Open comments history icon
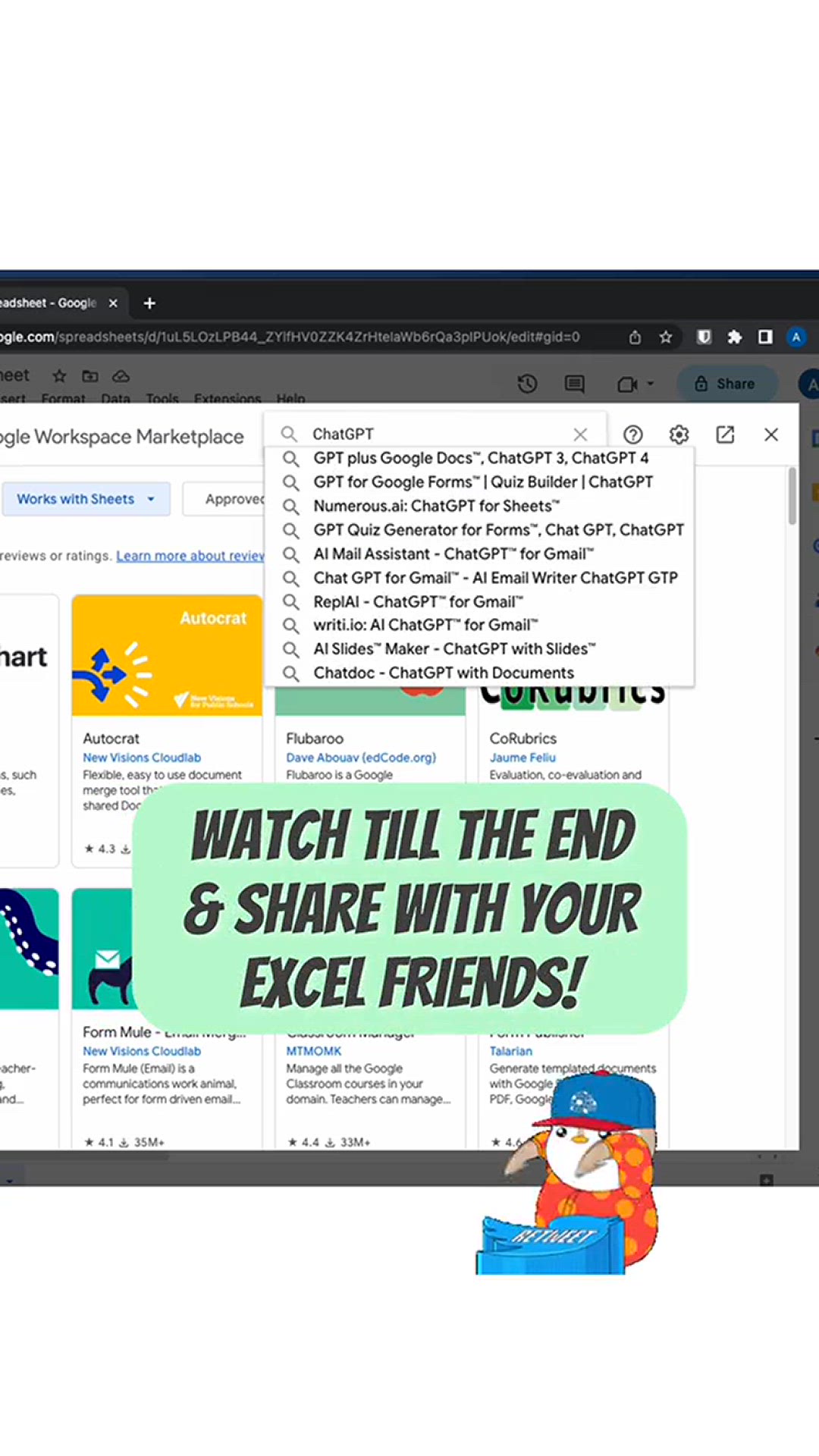 click(x=574, y=384)
